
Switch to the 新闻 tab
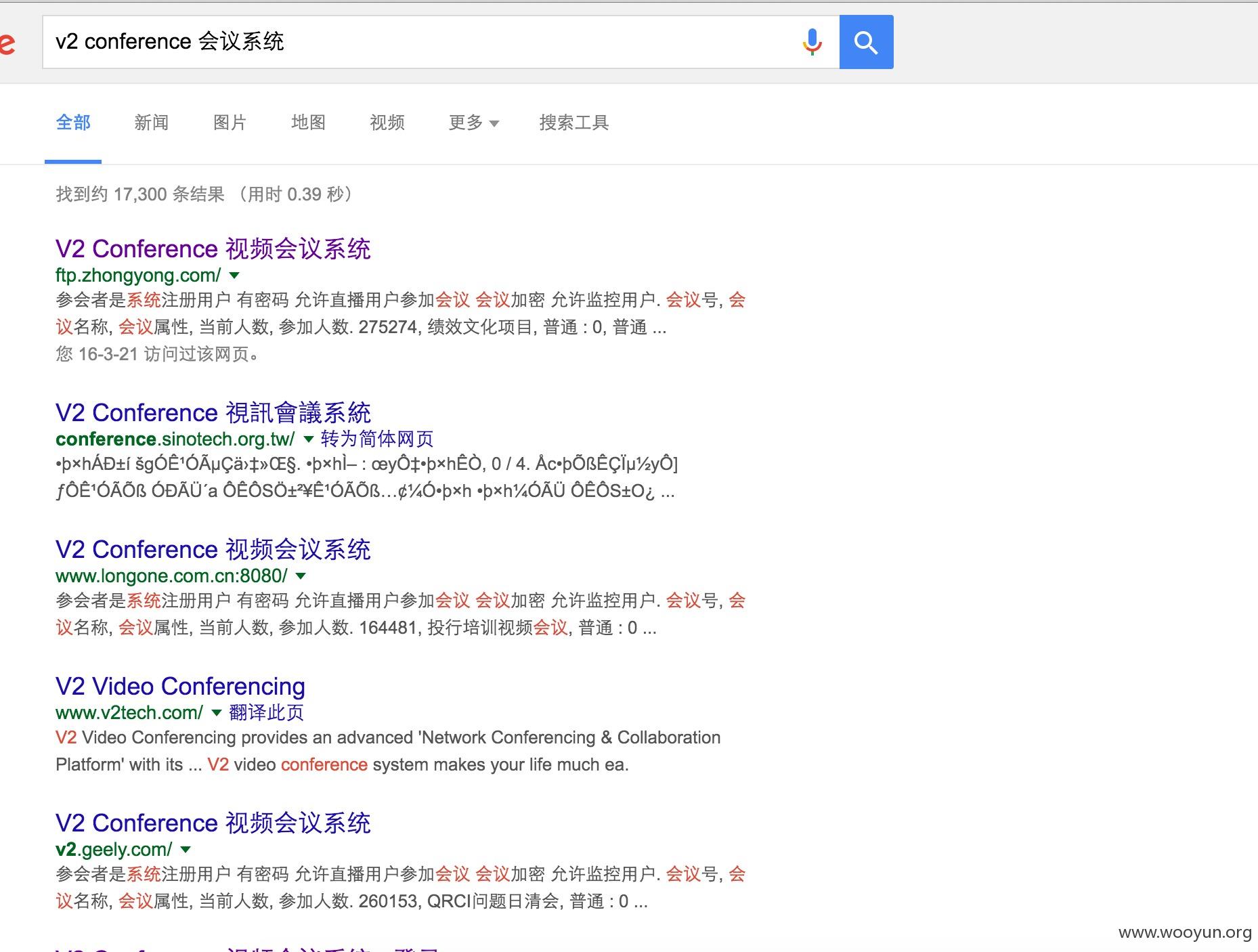point(151,123)
